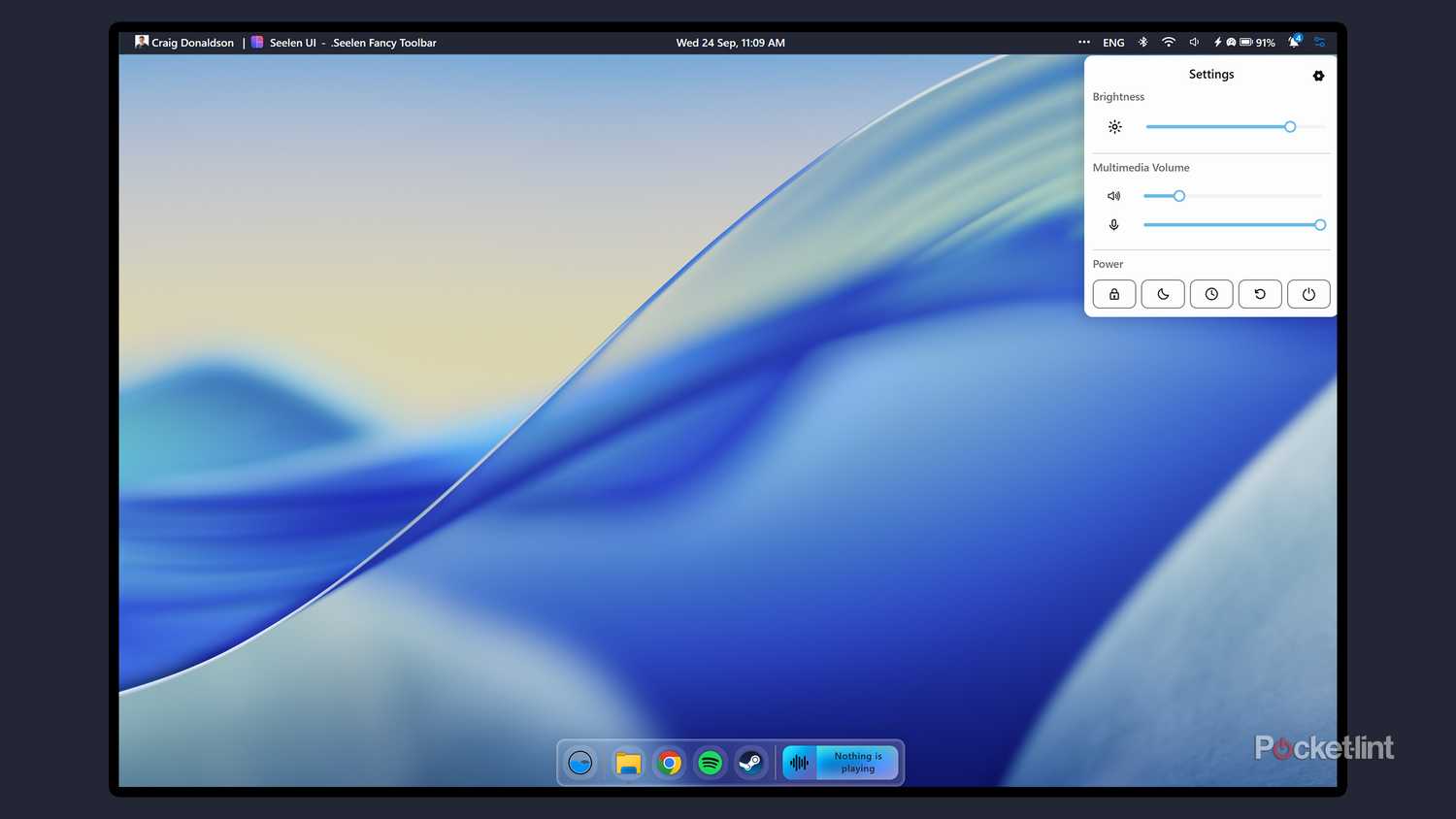
Task: Open Seelen UI configuration via the gear icon
Action: click(x=1318, y=75)
